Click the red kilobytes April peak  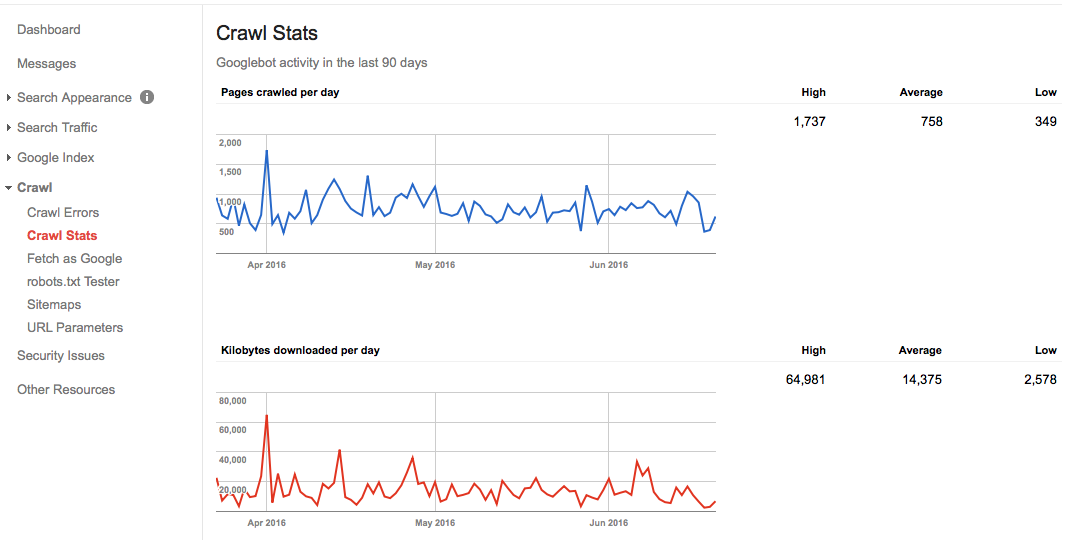[266, 416]
